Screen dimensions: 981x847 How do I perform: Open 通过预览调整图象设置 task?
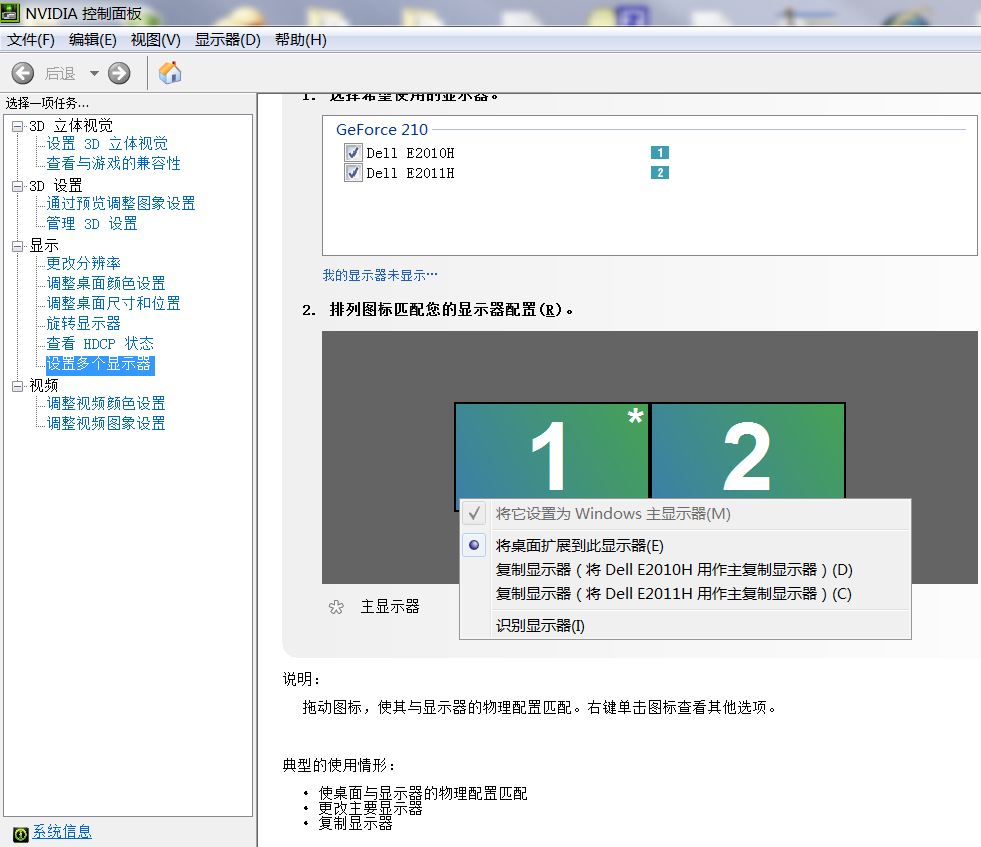[121, 204]
